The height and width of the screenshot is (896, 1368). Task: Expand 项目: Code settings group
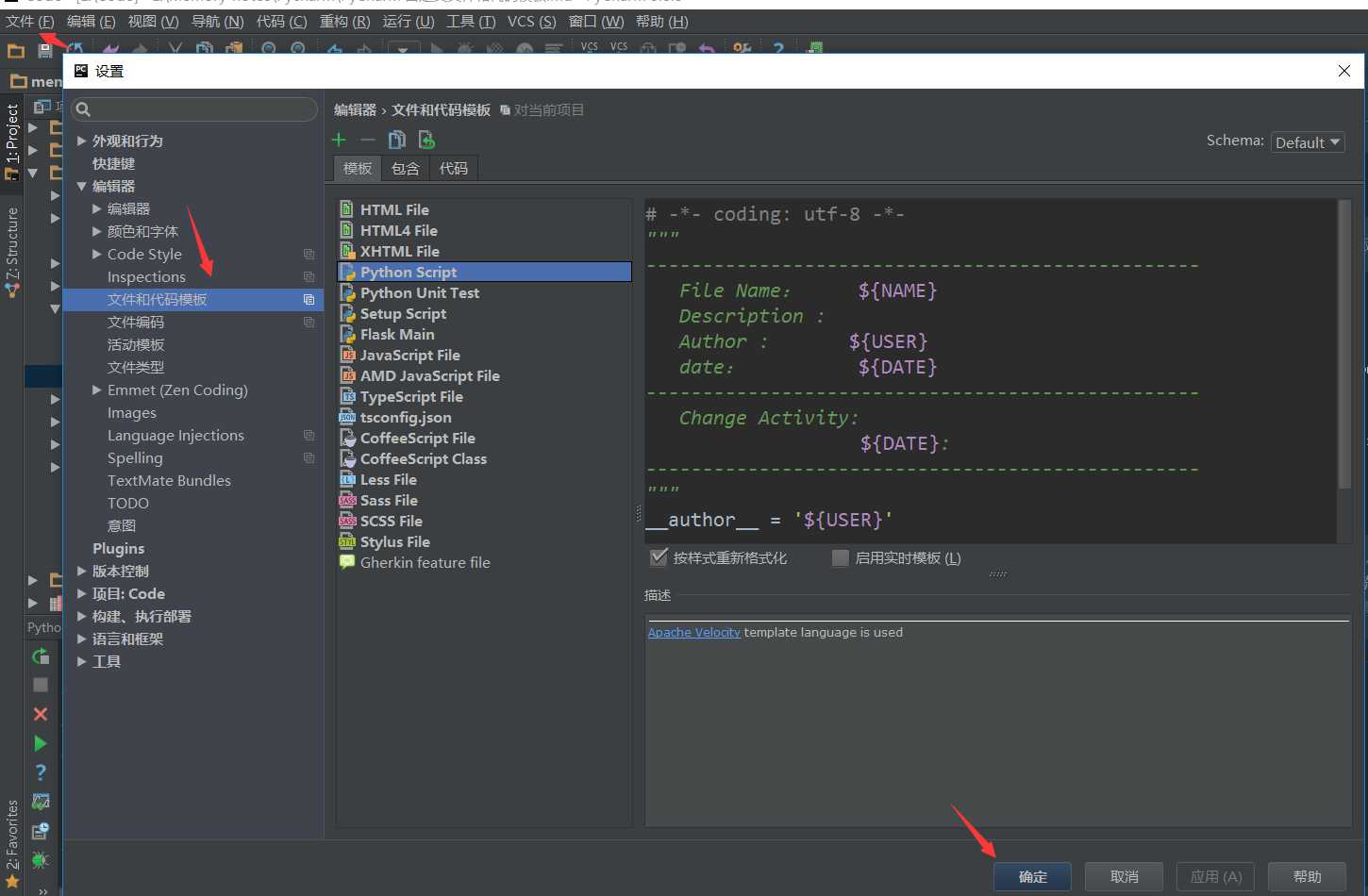pyautogui.click(x=82, y=593)
